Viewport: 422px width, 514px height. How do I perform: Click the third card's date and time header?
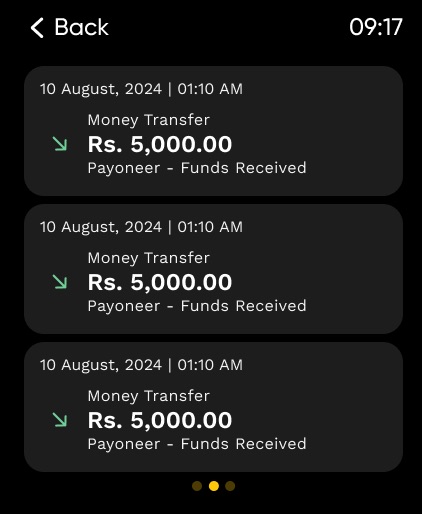point(141,365)
